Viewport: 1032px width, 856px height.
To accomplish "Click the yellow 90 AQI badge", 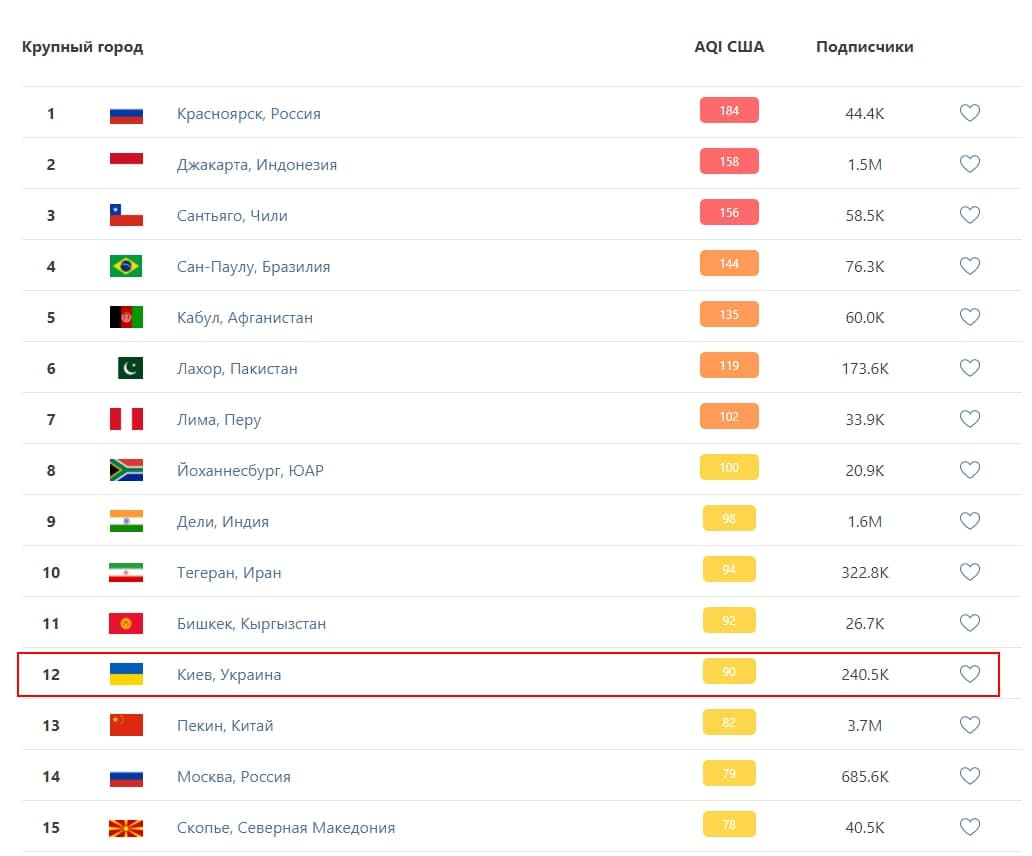I will point(729,671).
